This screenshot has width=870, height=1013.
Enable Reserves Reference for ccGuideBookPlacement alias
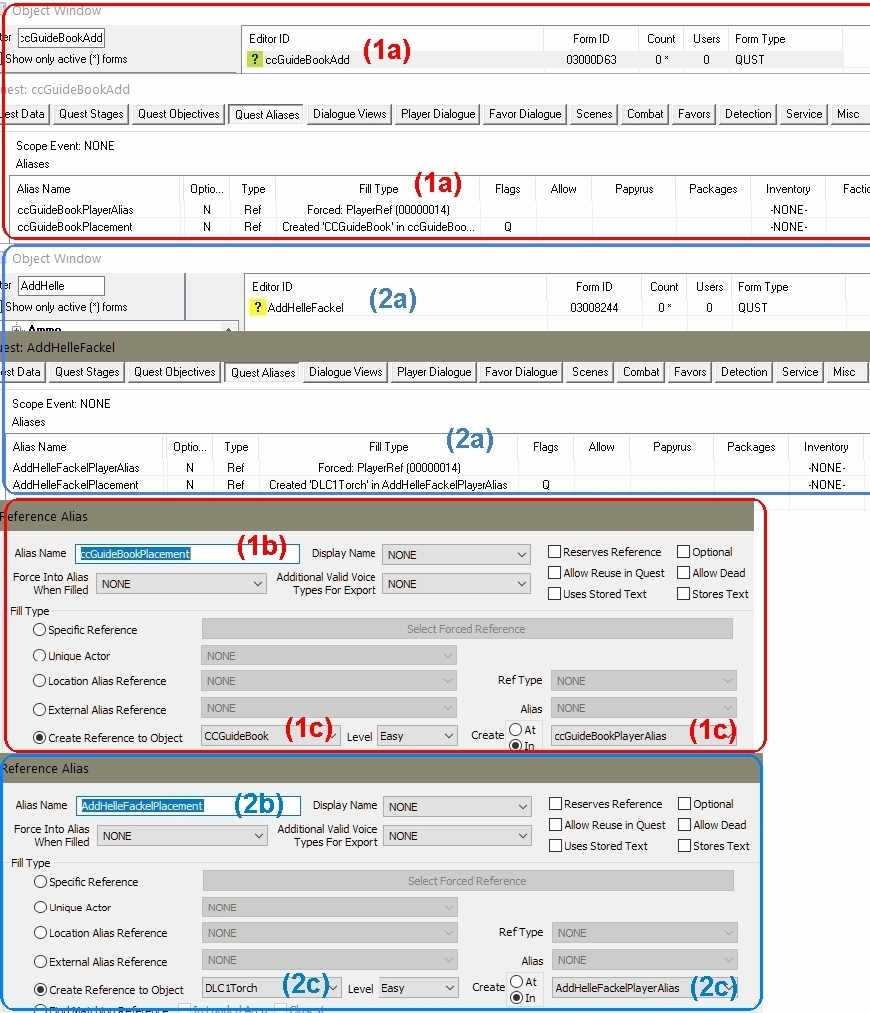click(x=555, y=552)
